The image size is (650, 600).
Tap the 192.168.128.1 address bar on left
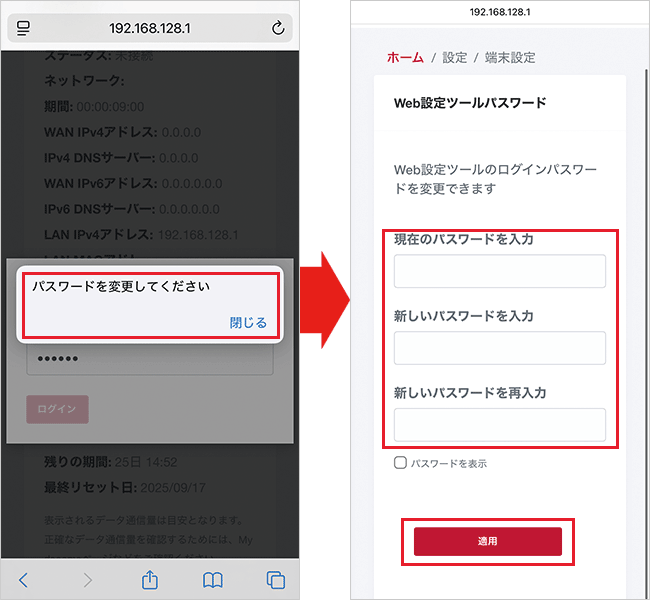pos(150,28)
